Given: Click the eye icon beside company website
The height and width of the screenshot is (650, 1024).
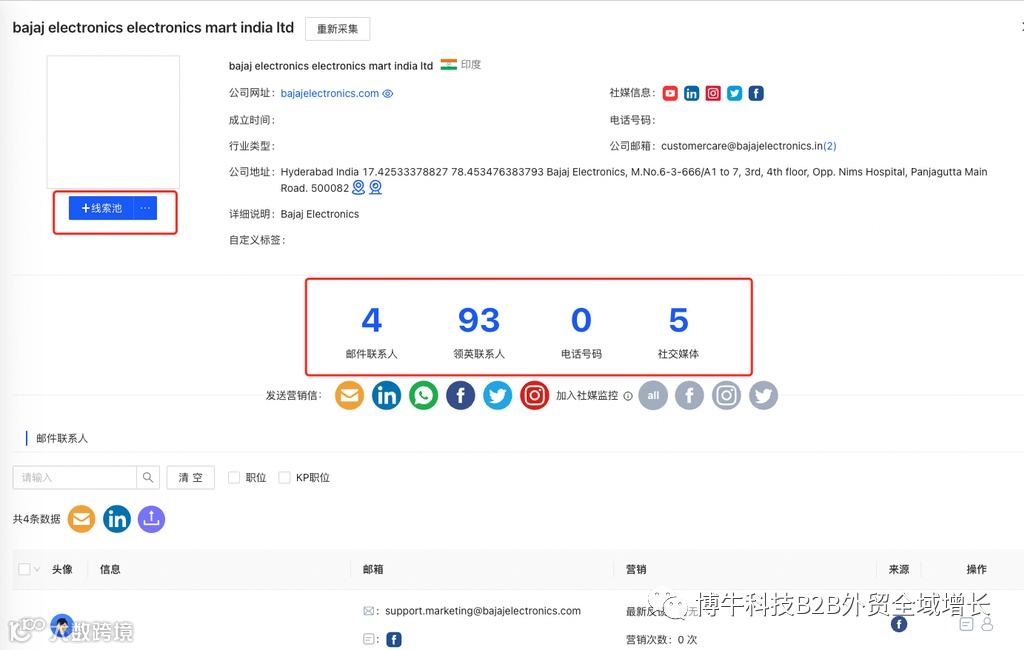Looking at the screenshot, I should tap(387, 93).
